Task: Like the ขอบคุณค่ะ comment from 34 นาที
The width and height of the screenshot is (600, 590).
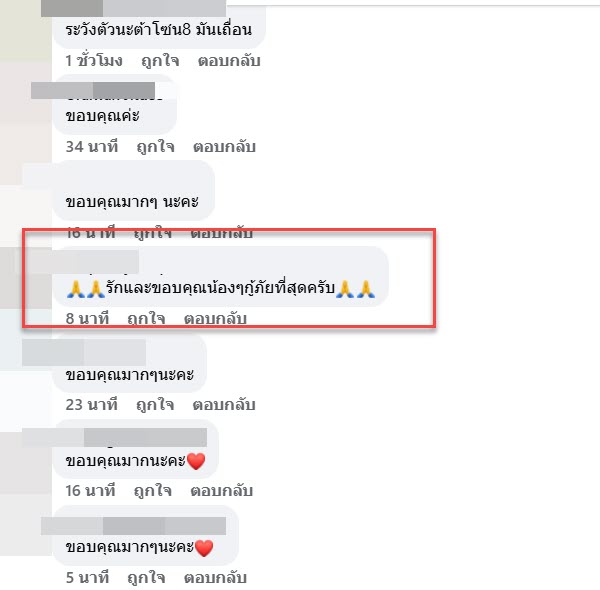Action: coord(155,147)
